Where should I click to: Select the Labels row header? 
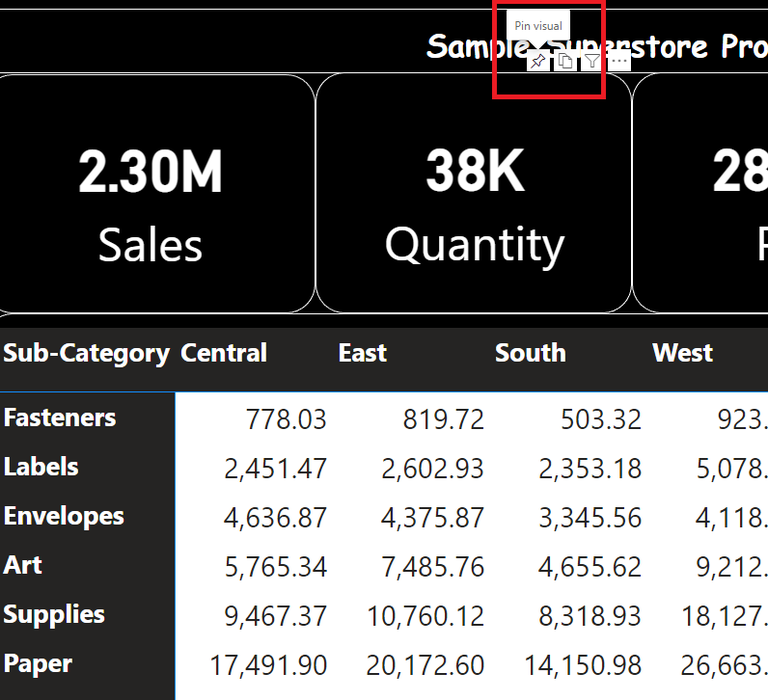click(41, 467)
